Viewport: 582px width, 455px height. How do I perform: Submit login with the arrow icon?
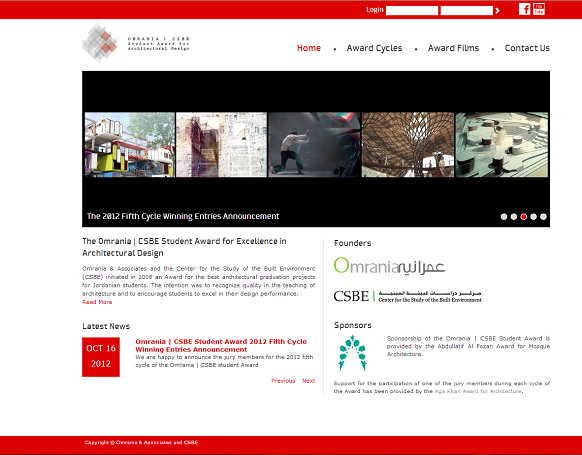click(497, 11)
